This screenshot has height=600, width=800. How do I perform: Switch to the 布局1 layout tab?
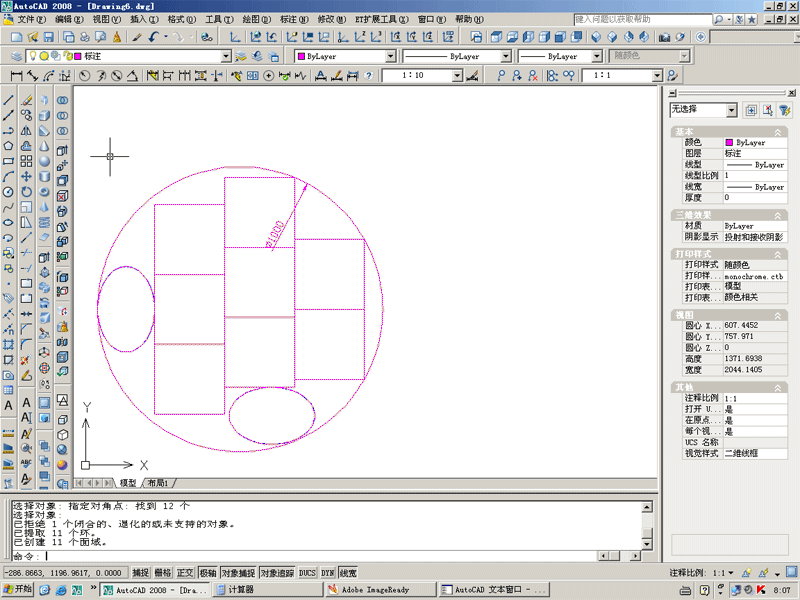click(158, 483)
